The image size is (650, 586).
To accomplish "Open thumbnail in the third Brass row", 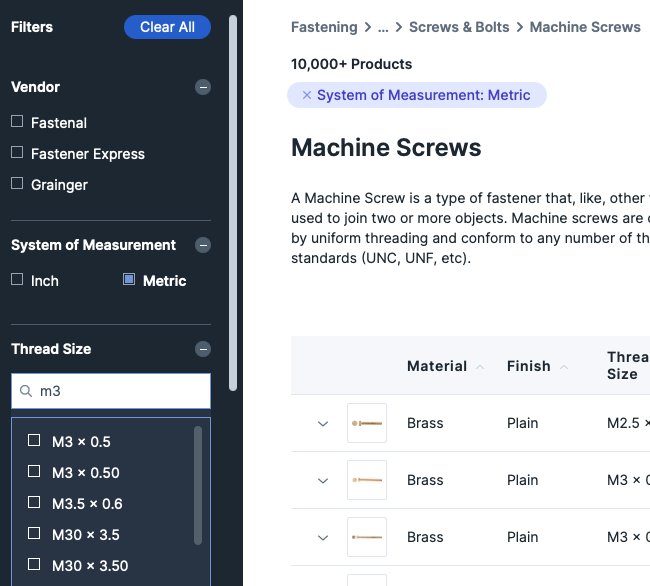I will [367, 537].
